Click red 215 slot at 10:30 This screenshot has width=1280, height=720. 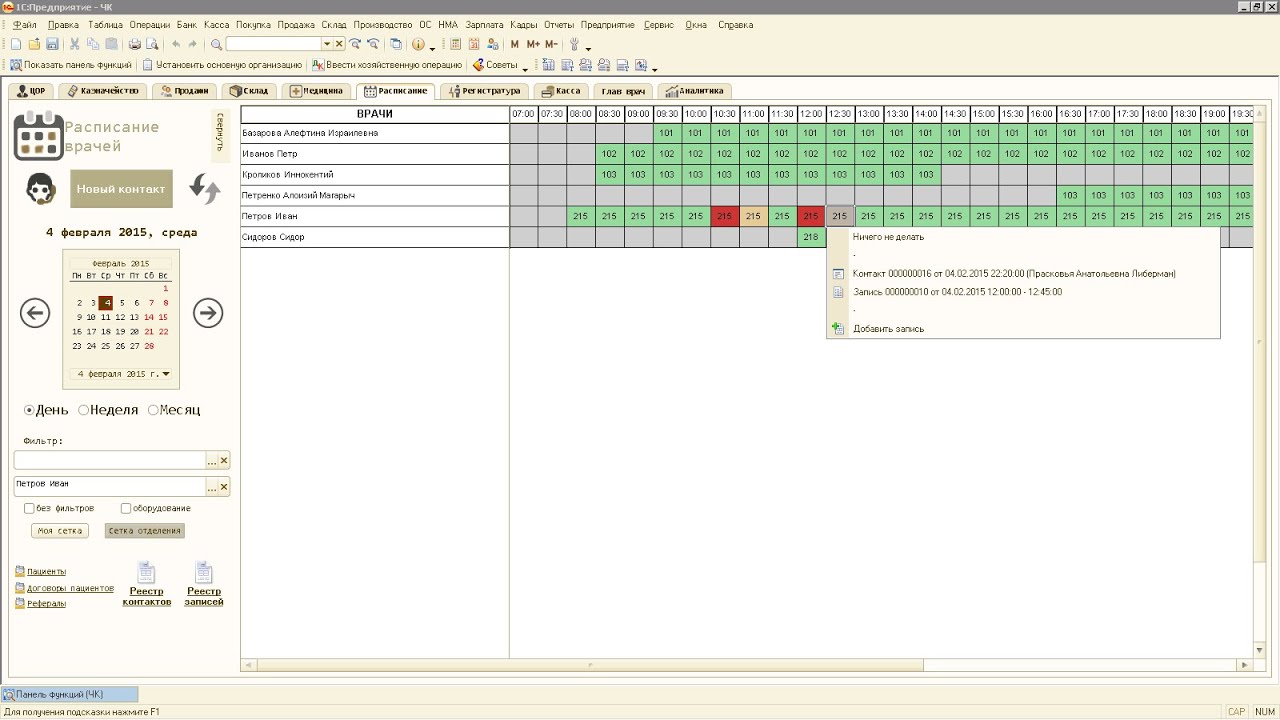click(x=725, y=216)
